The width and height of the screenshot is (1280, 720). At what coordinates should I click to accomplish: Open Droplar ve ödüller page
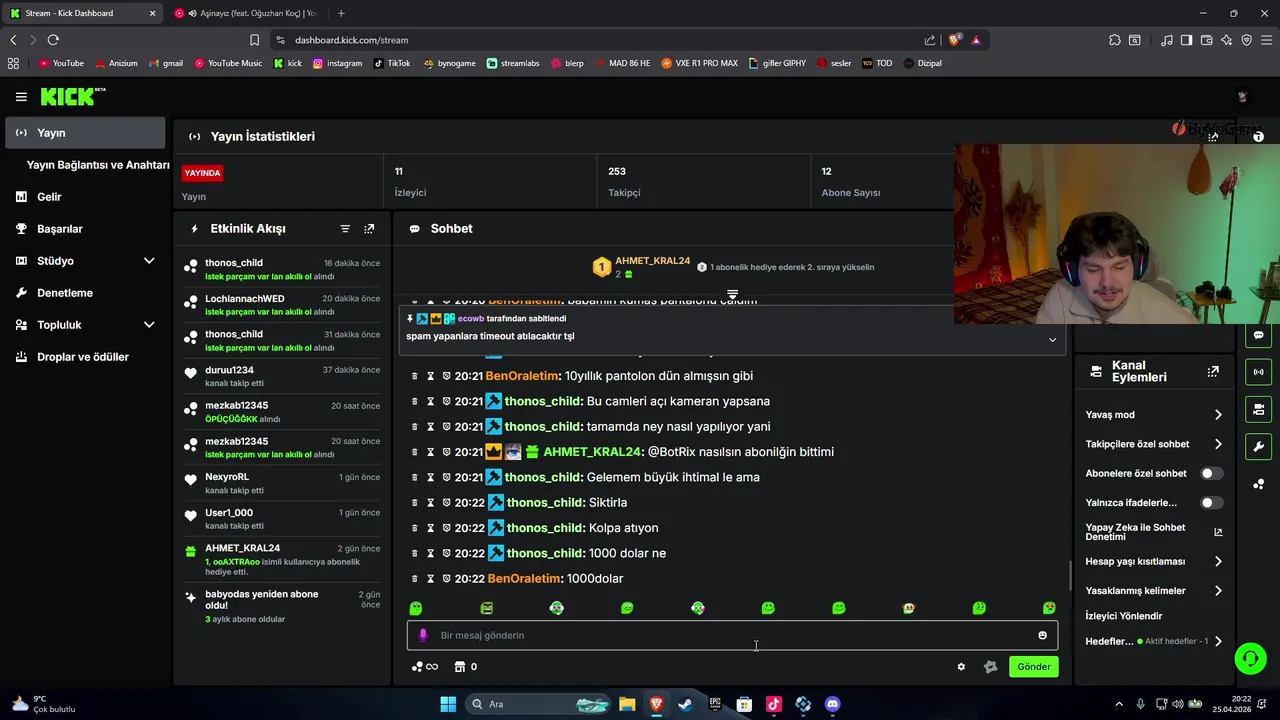85,357
